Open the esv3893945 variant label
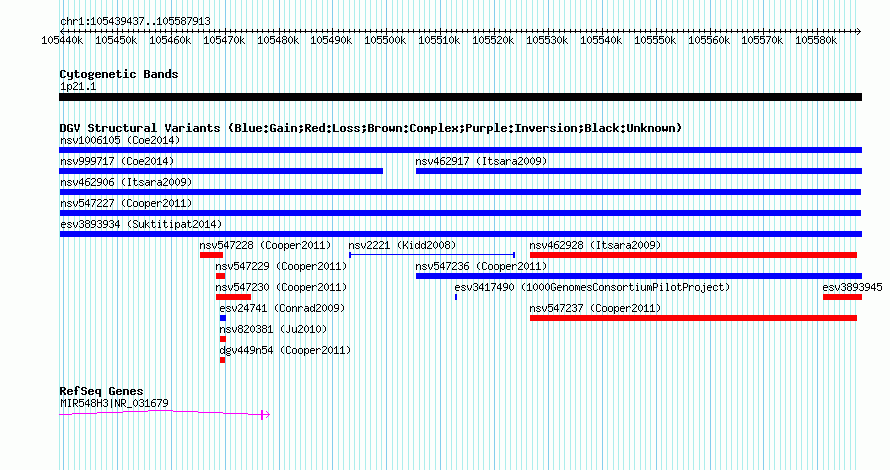 click(x=852, y=287)
